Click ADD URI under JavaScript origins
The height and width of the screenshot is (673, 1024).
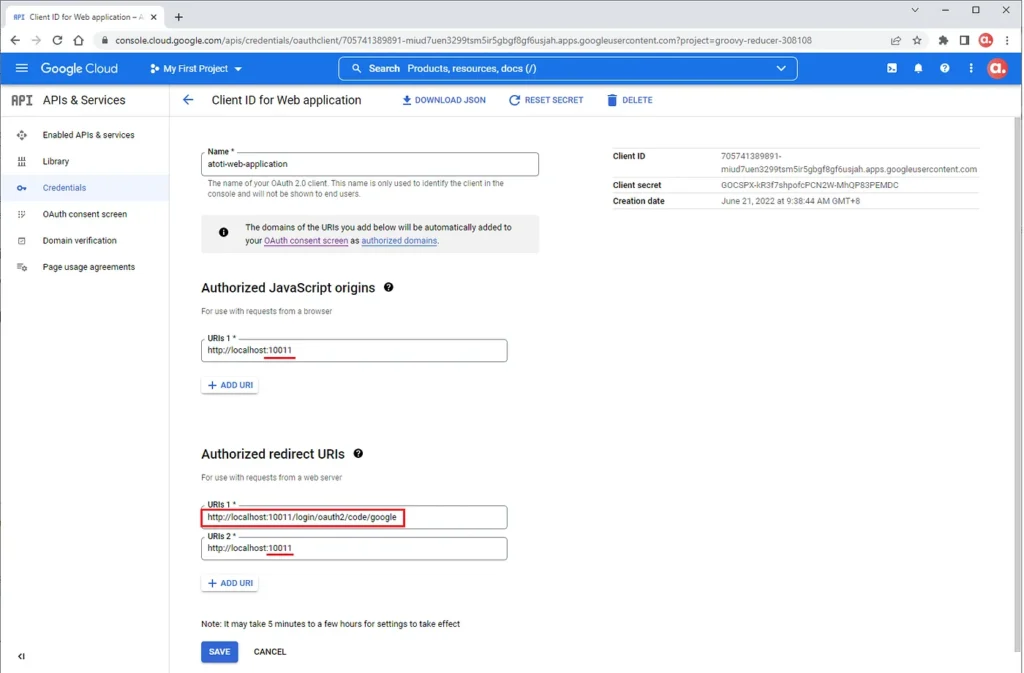pos(230,385)
